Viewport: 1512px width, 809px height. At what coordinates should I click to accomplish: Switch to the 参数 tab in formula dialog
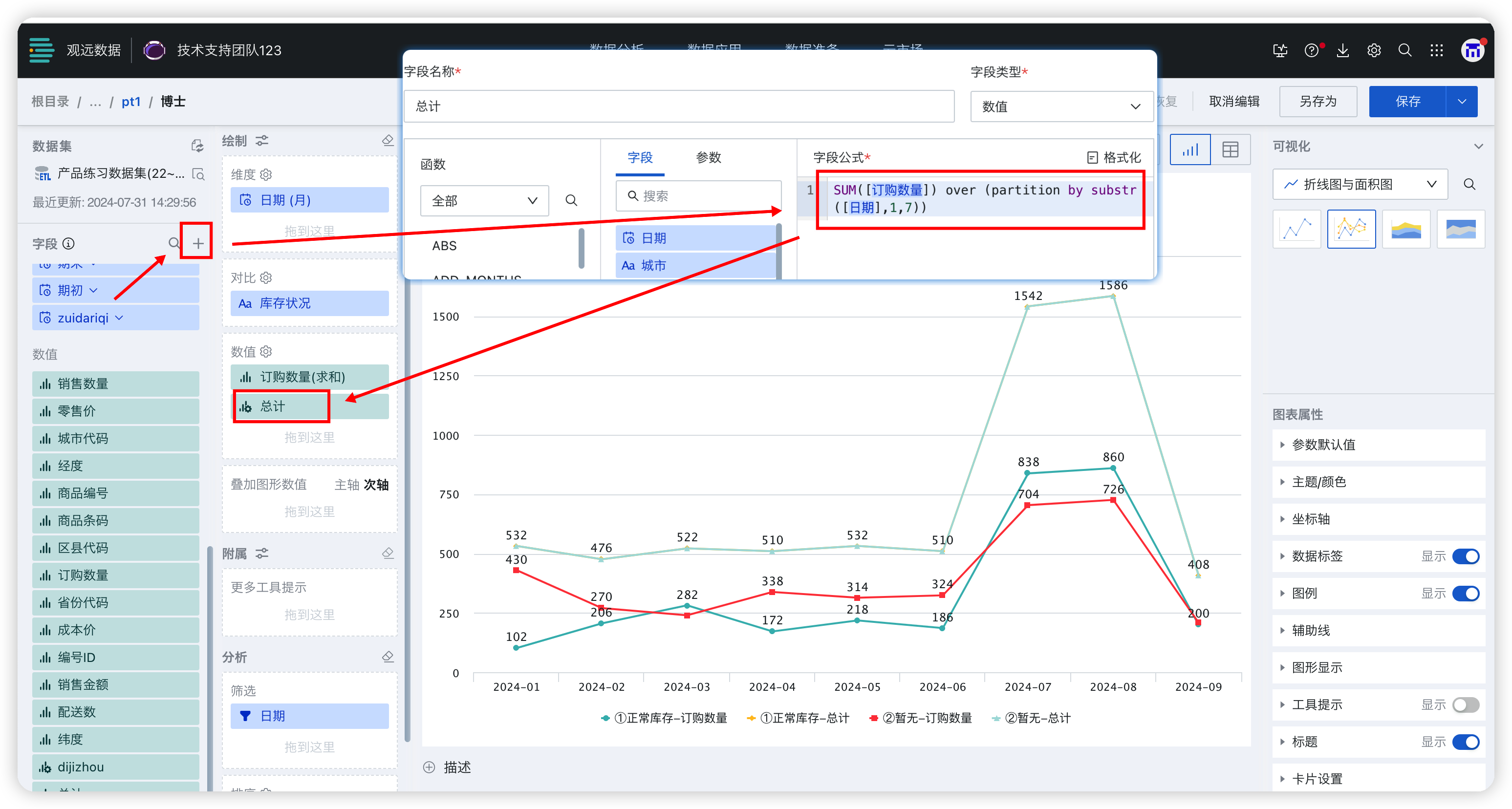709,157
